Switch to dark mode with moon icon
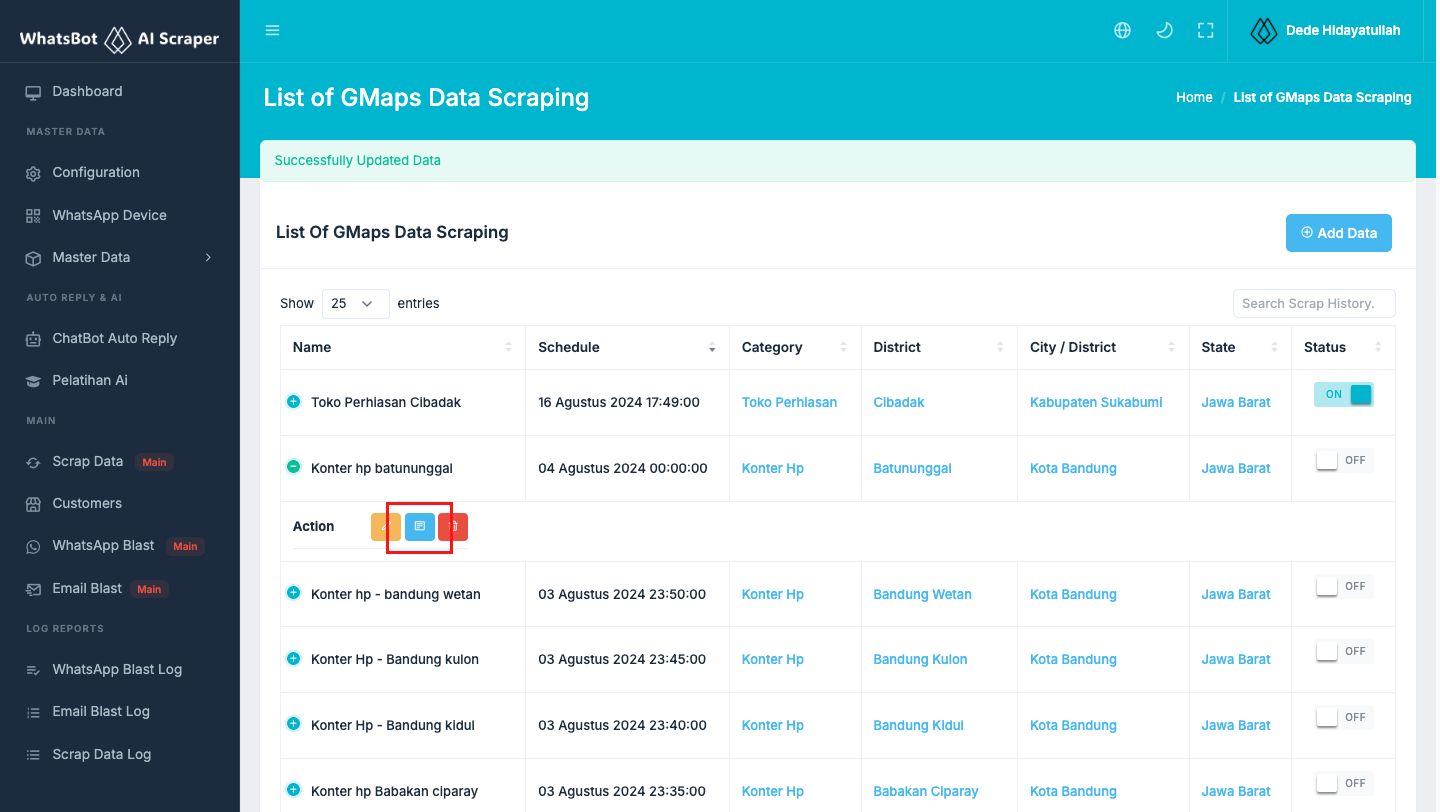 (1164, 31)
